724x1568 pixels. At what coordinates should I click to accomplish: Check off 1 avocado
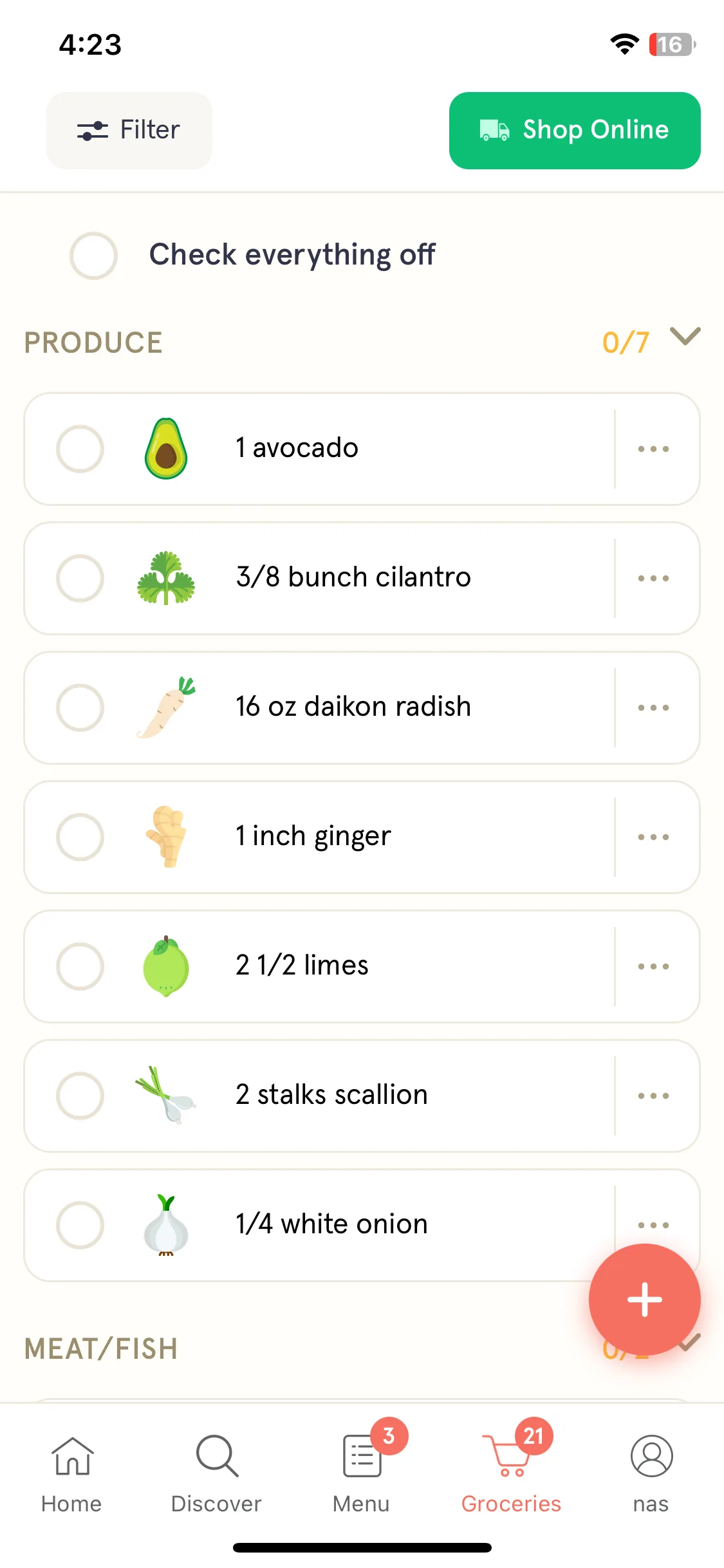pos(80,449)
